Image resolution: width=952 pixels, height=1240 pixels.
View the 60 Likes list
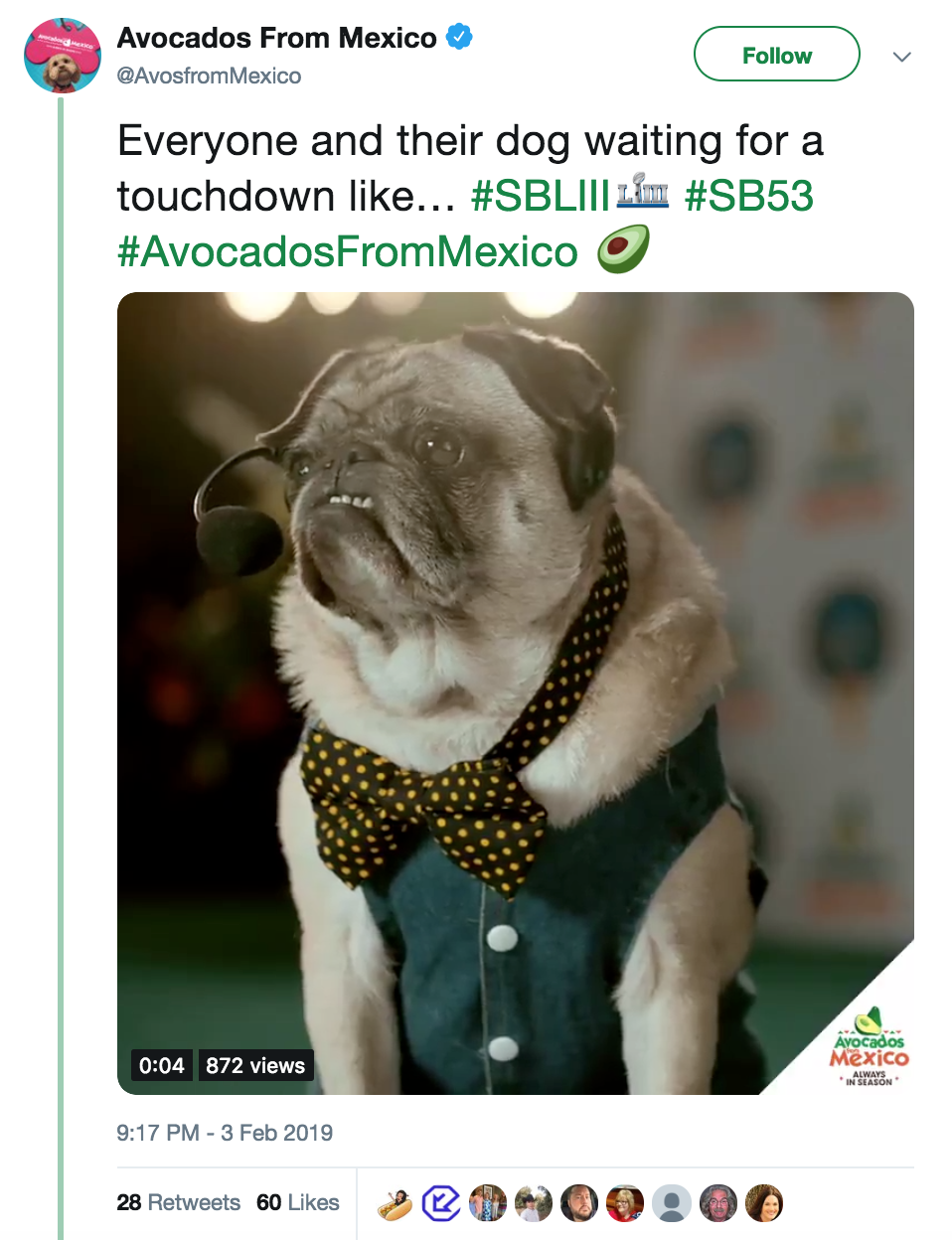[x=298, y=1202]
